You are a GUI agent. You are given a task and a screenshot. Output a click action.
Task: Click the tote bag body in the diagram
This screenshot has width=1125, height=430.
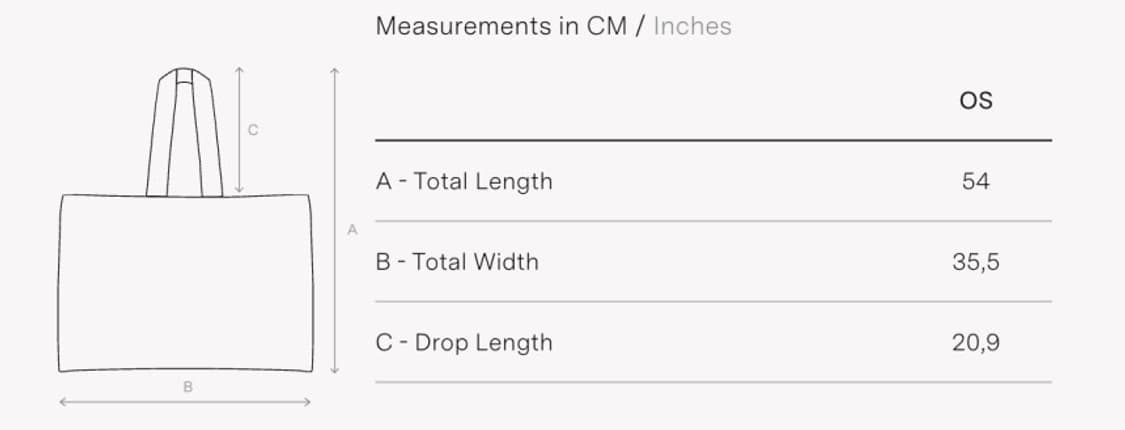click(186, 283)
